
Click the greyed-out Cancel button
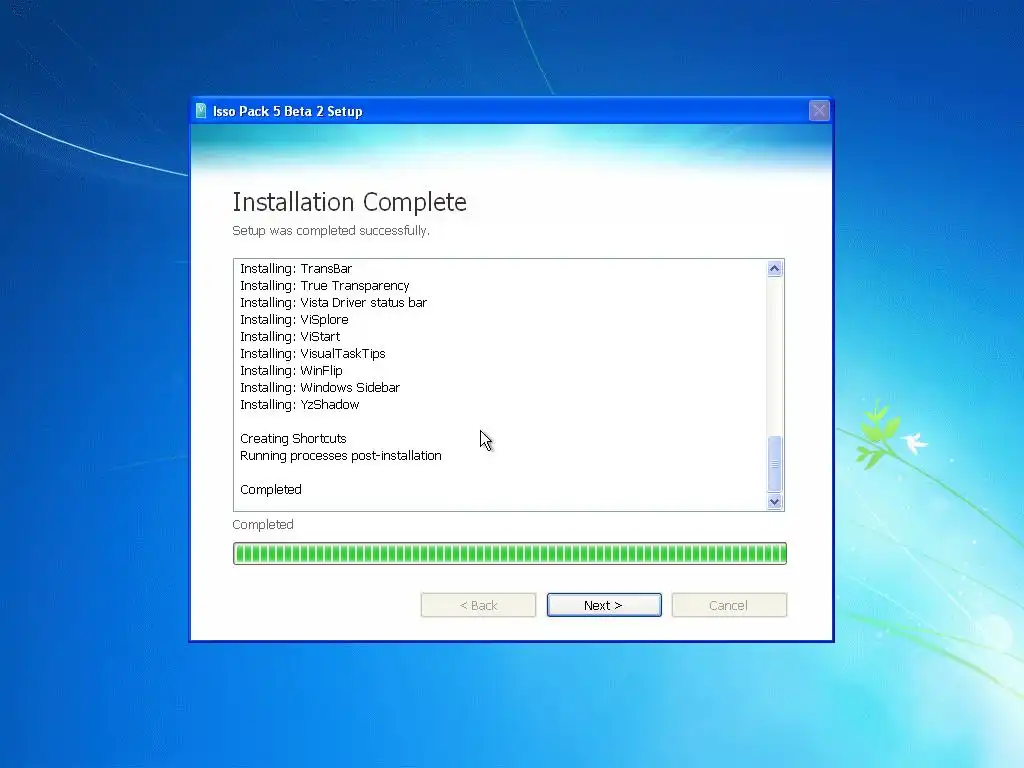[x=729, y=605]
